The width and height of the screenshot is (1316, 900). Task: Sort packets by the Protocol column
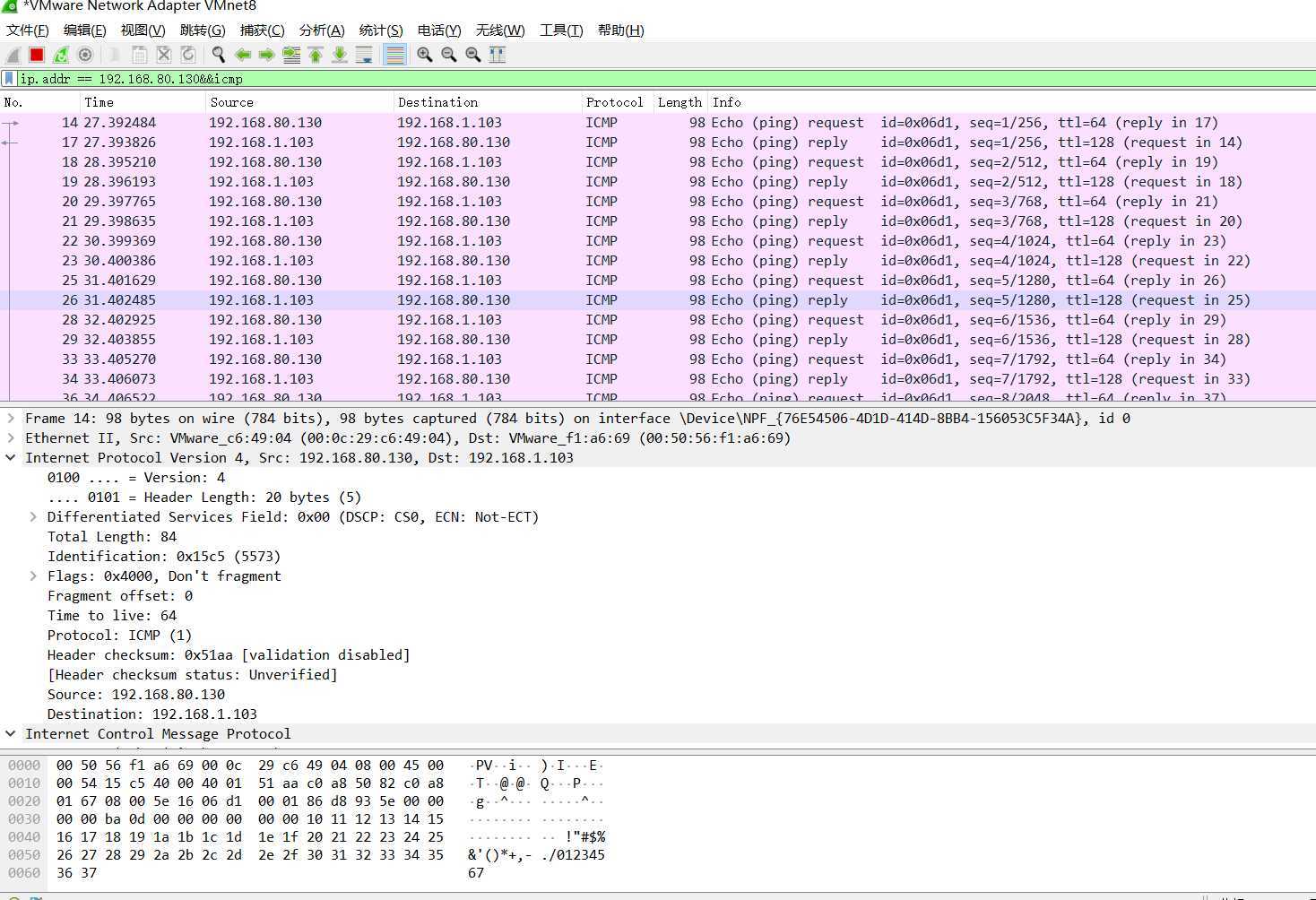(x=617, y=102)
